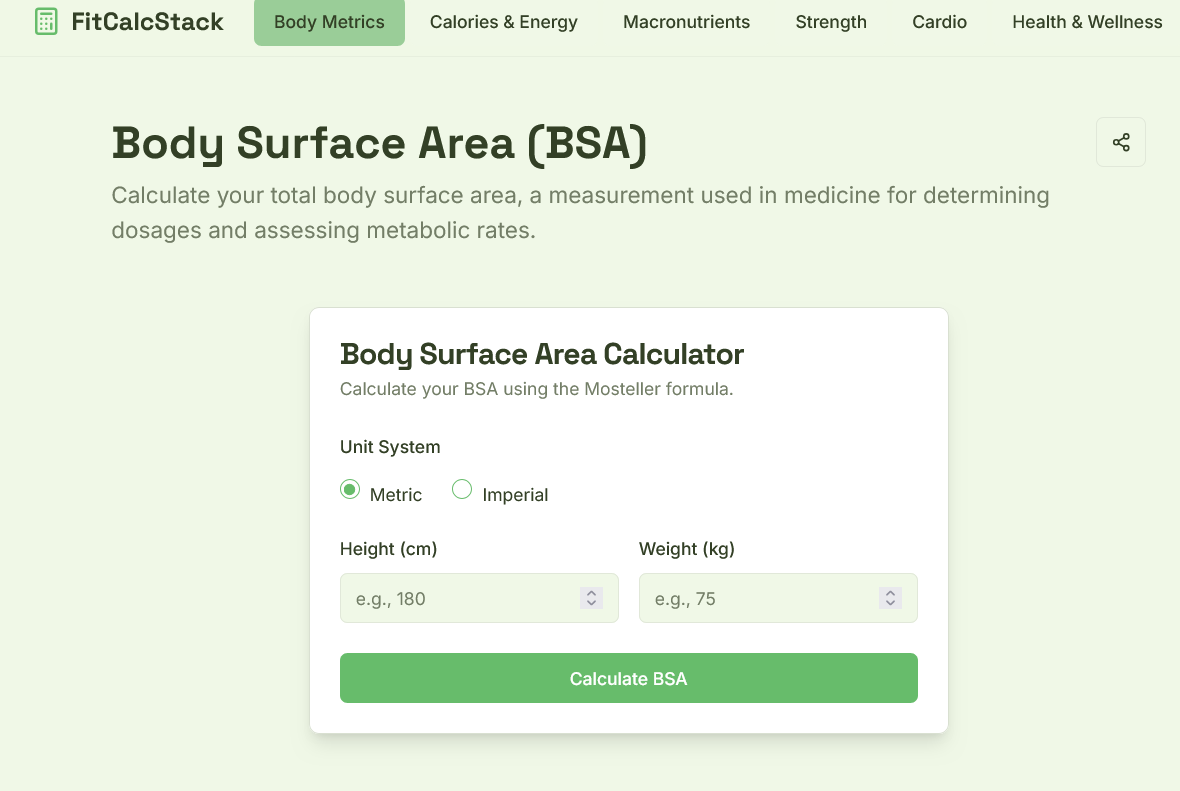1180x791 pixels.
Task: Select the Imperial radio button
Action: pyautogui.click(x=462, y=489)
